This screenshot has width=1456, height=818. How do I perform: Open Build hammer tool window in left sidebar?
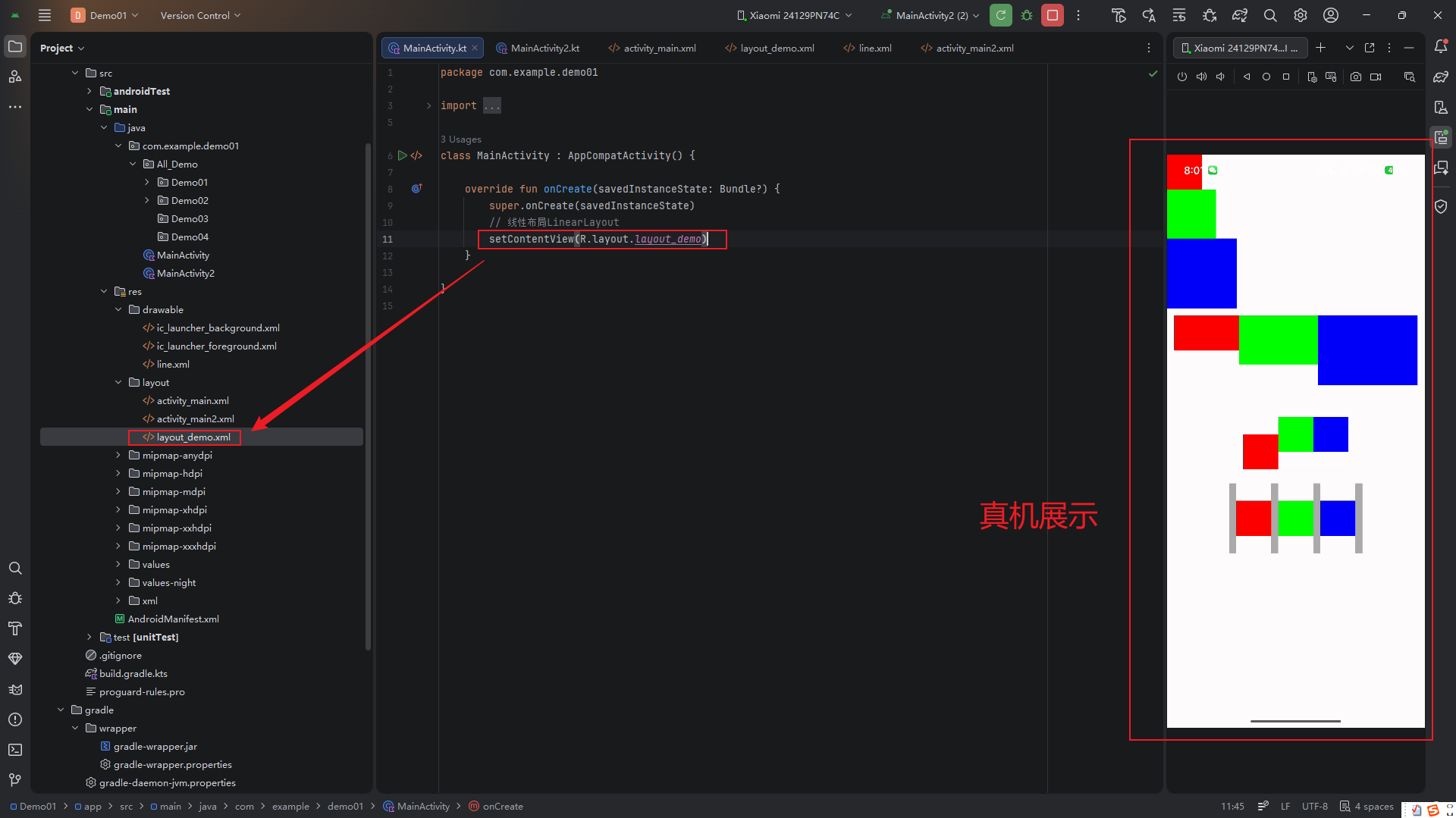tap(15, 628)
